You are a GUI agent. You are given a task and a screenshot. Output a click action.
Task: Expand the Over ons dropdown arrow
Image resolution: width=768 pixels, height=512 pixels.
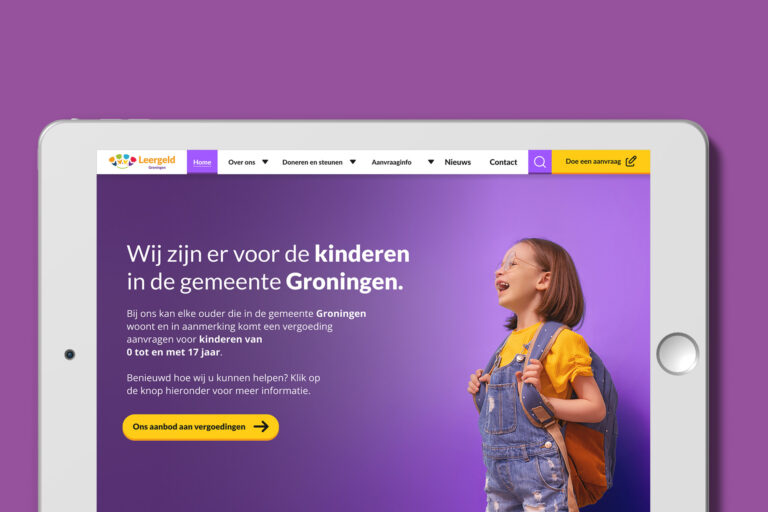265,162
